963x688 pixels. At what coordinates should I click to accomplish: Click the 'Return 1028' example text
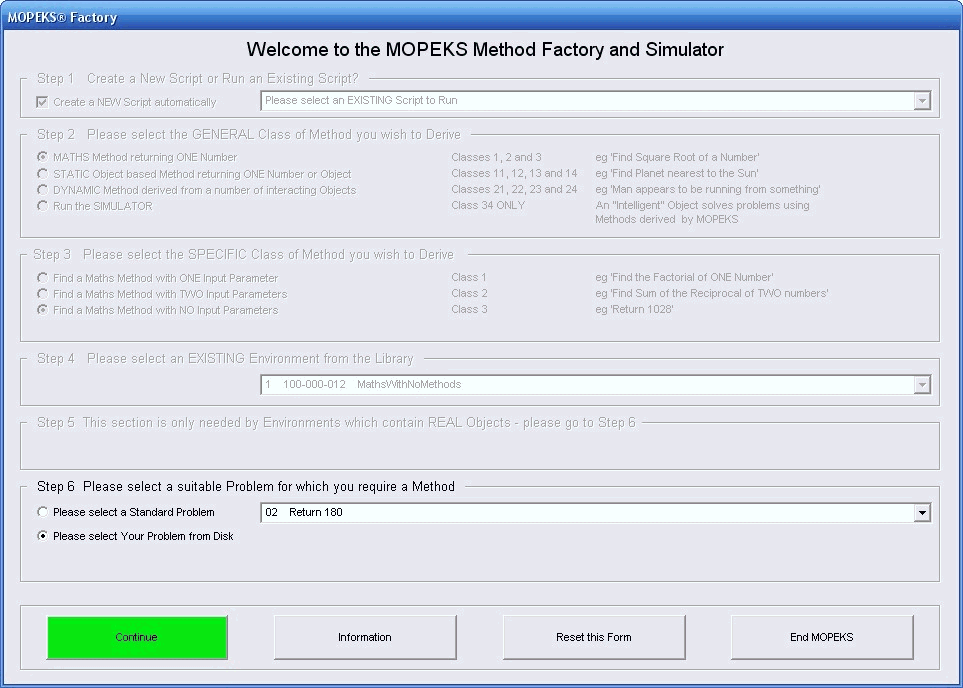tap(634, 309)
